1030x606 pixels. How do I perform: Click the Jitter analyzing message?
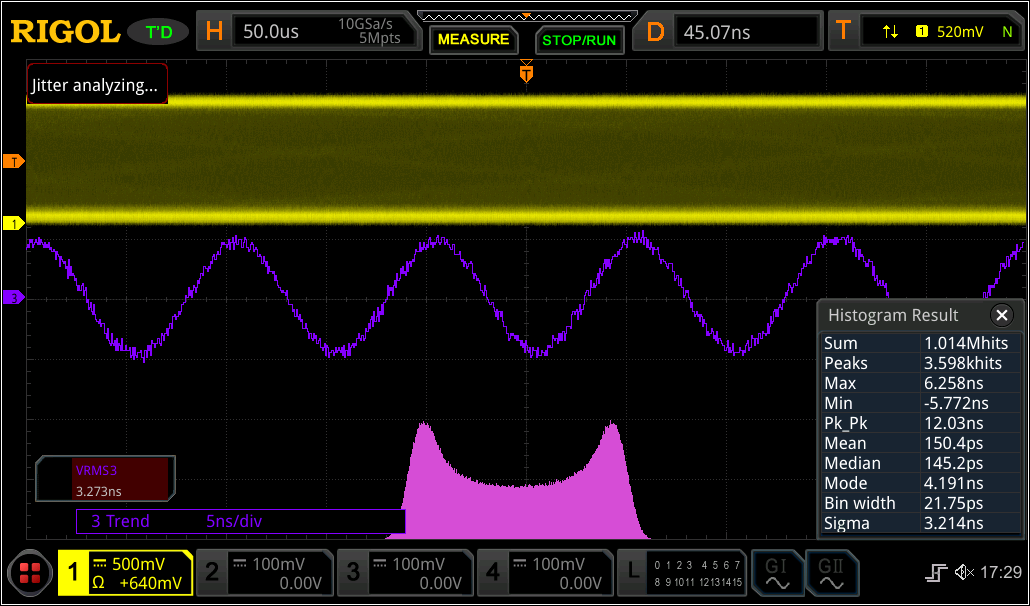[x=96, y=85]
